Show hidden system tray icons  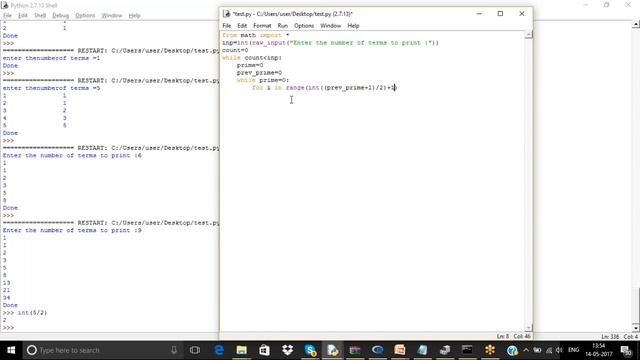click(x=526, y=350)
